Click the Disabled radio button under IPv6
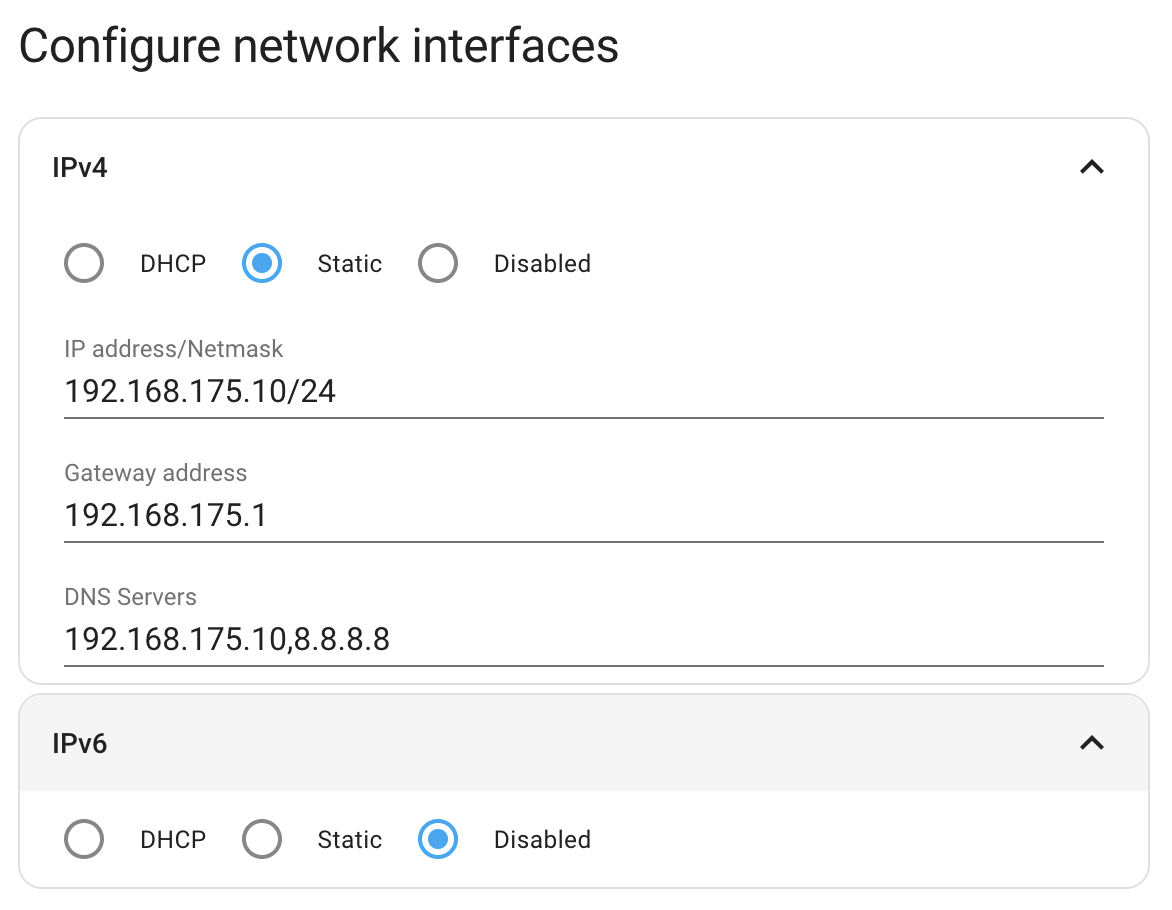The image size is (1172, 910). click(x=438, y=839)
